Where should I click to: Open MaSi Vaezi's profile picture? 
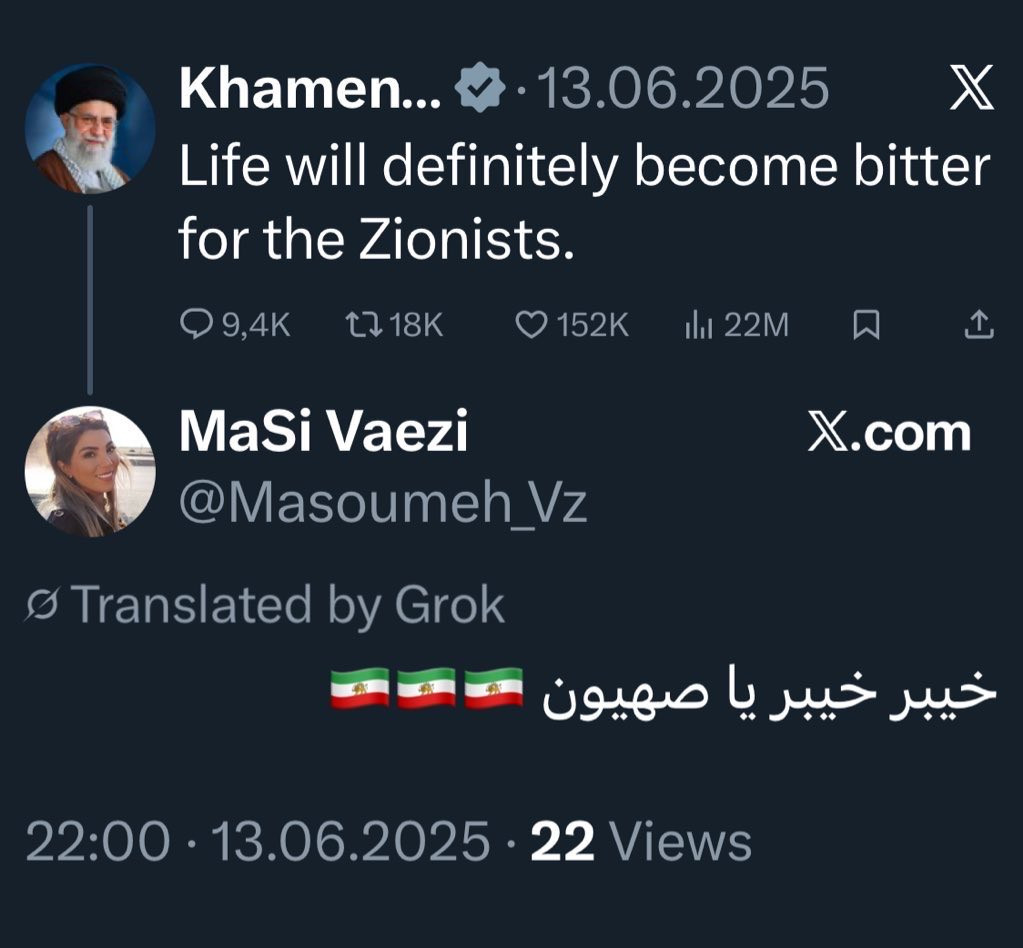point(90,471)
